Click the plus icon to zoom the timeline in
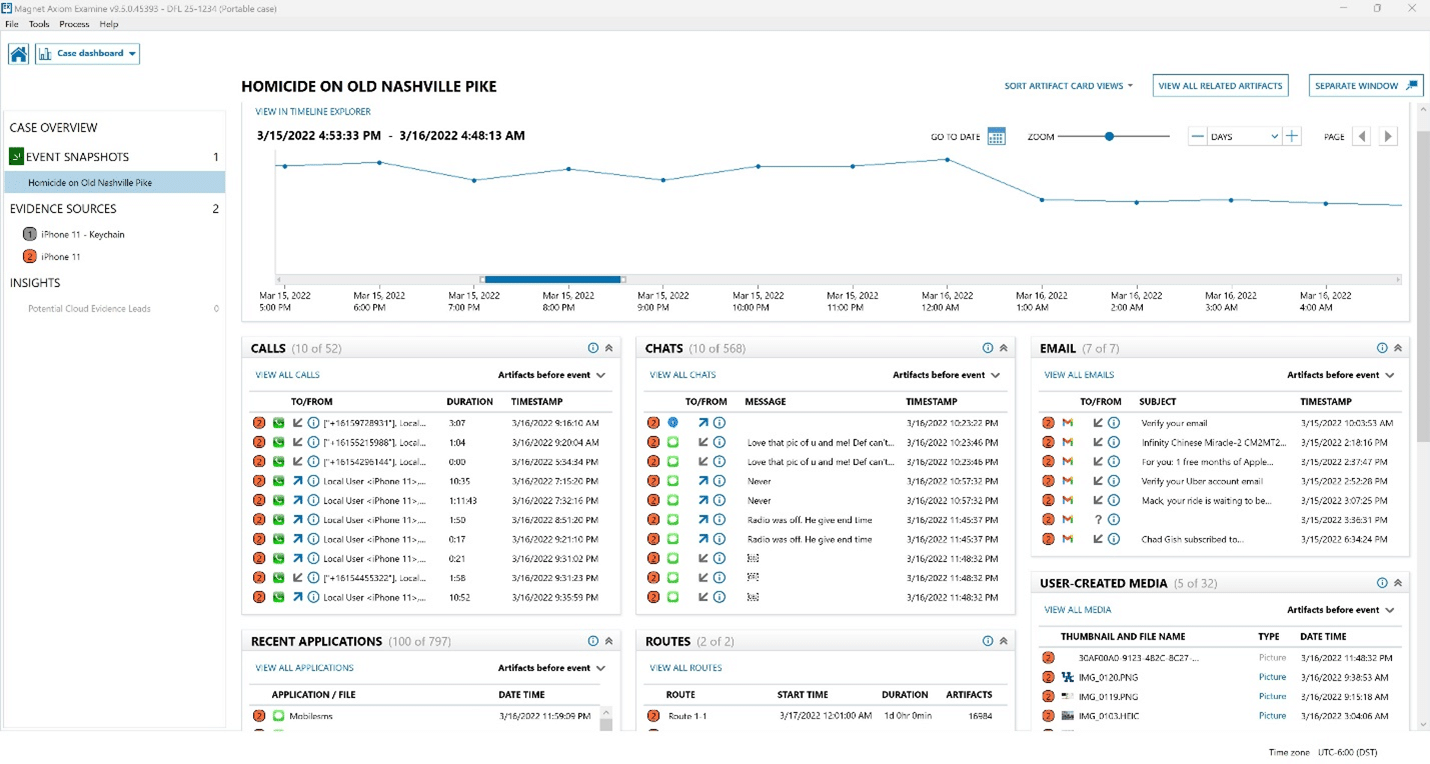The height and width of the screenshot is (764, 1430). (1290, 136)
